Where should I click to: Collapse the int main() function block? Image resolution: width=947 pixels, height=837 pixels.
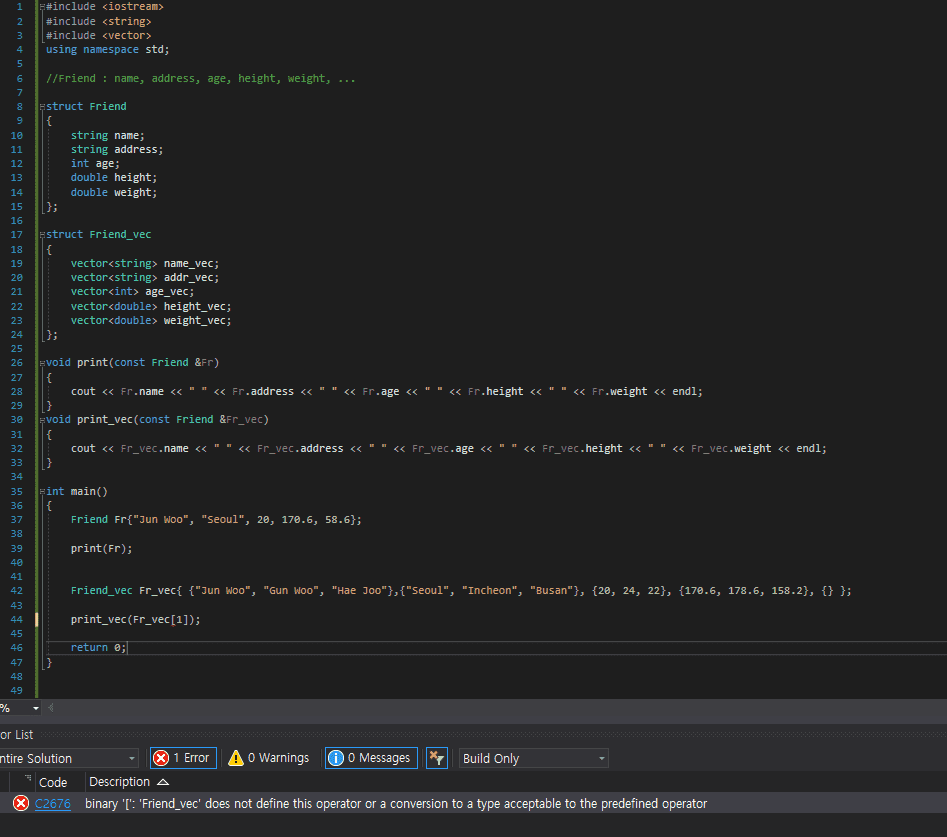(x=42, y=492)
